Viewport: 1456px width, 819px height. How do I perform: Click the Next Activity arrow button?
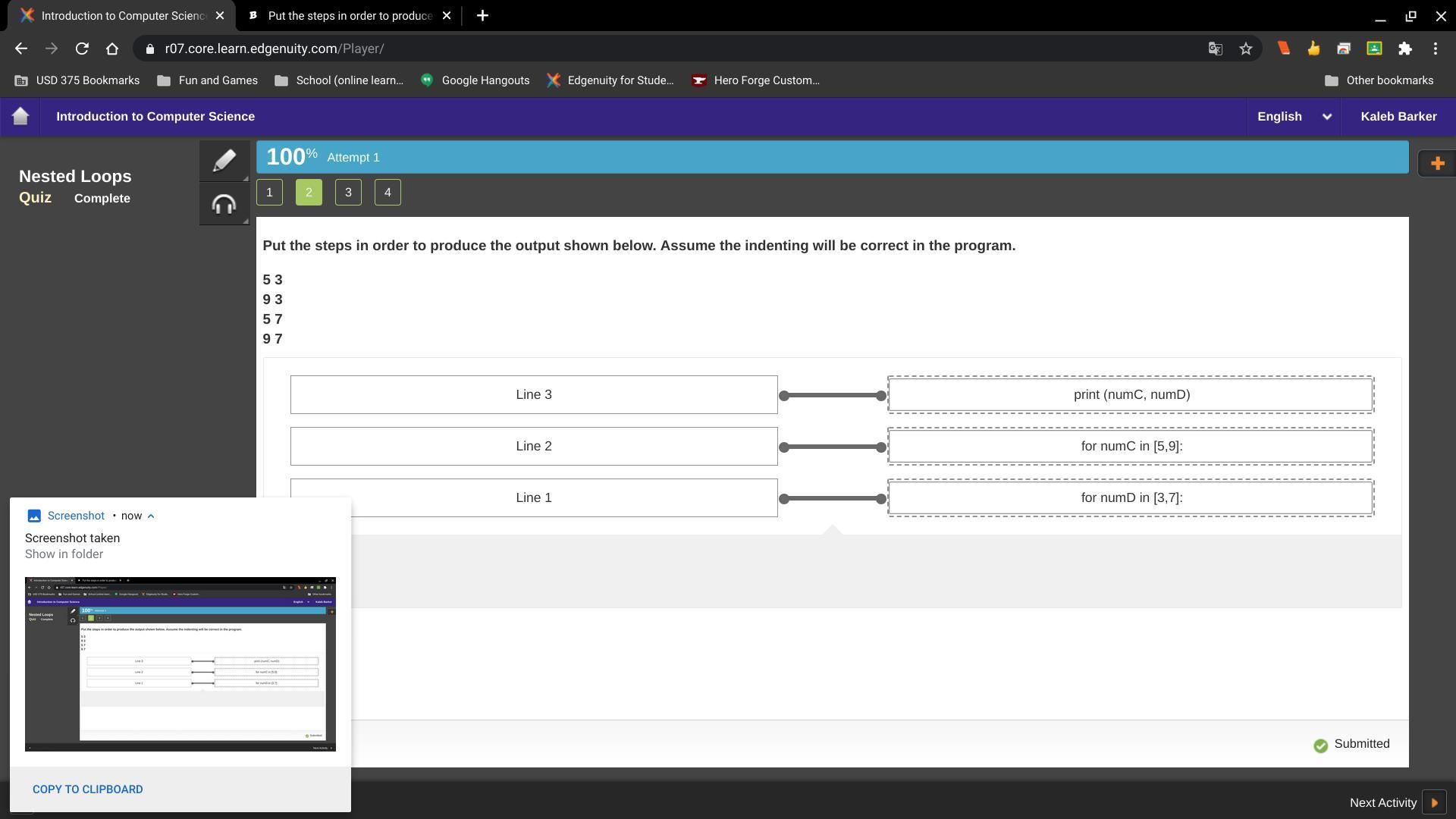click(x=1434, y=802)
